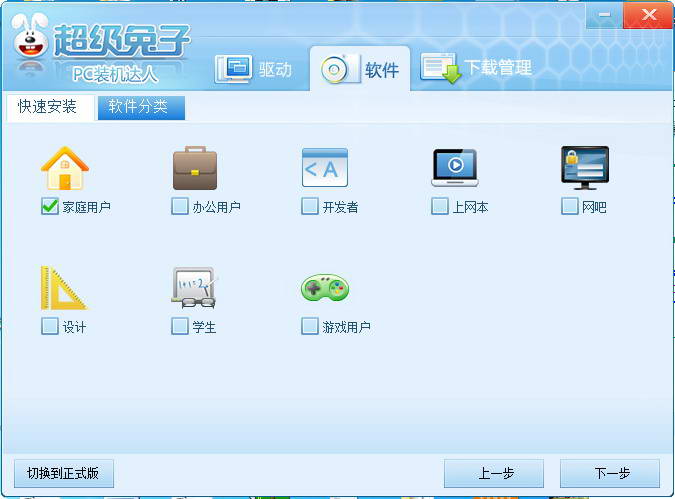Go back with the 上一步 button
Image resolution: width=675 pixels, height=499 pixels.
494,474
